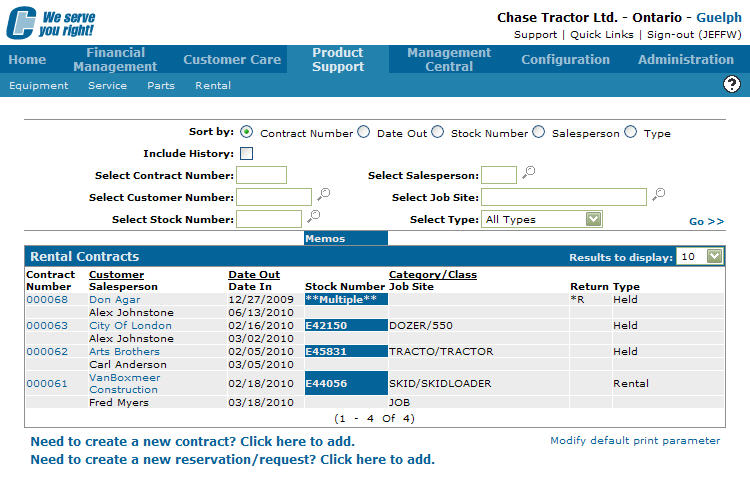Tick the Include History checkbox
750x486 pixels.
point(246,154)
